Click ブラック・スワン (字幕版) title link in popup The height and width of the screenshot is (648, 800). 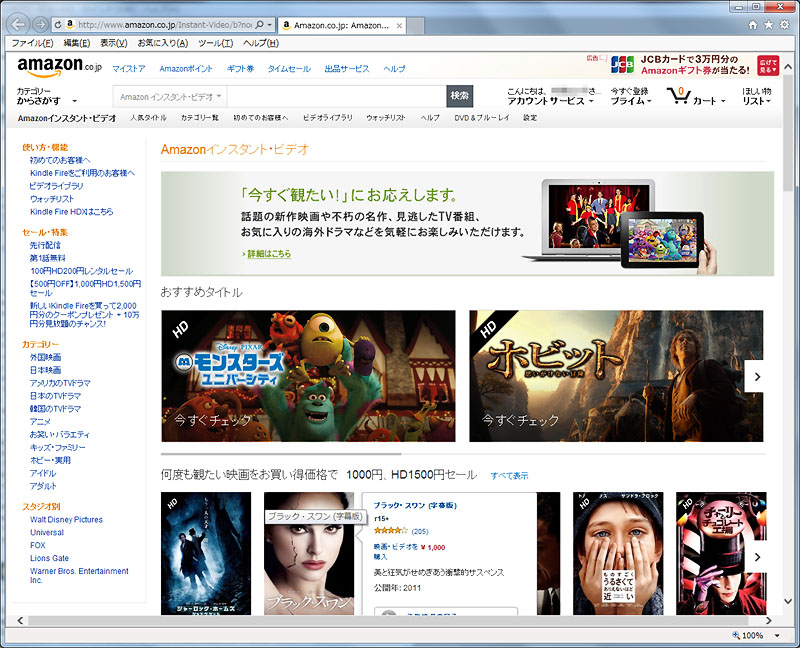(415, 505)
